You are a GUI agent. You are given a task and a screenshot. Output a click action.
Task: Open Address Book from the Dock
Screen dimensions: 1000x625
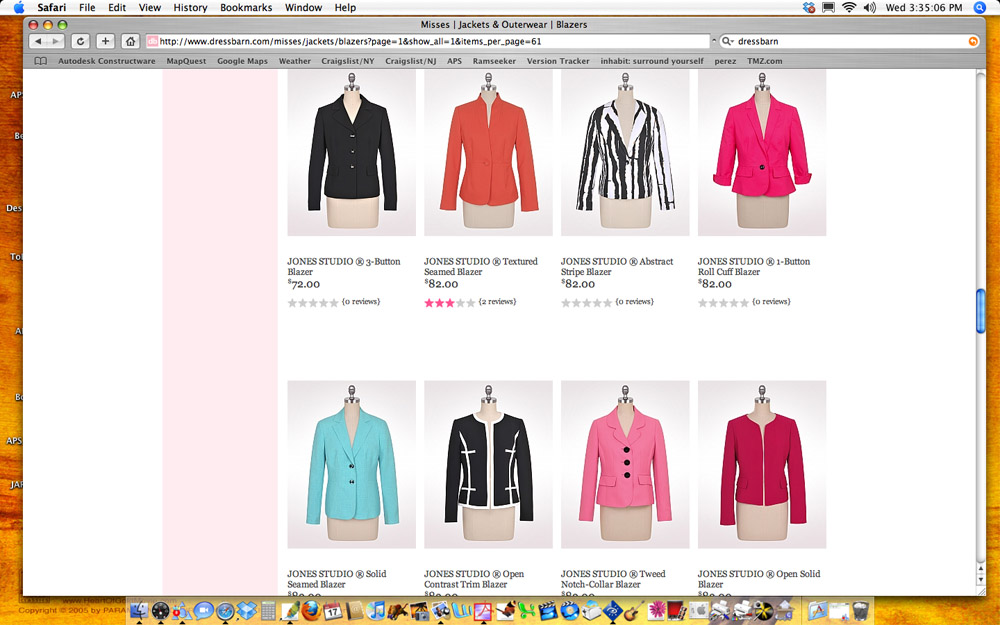[354, 611]
